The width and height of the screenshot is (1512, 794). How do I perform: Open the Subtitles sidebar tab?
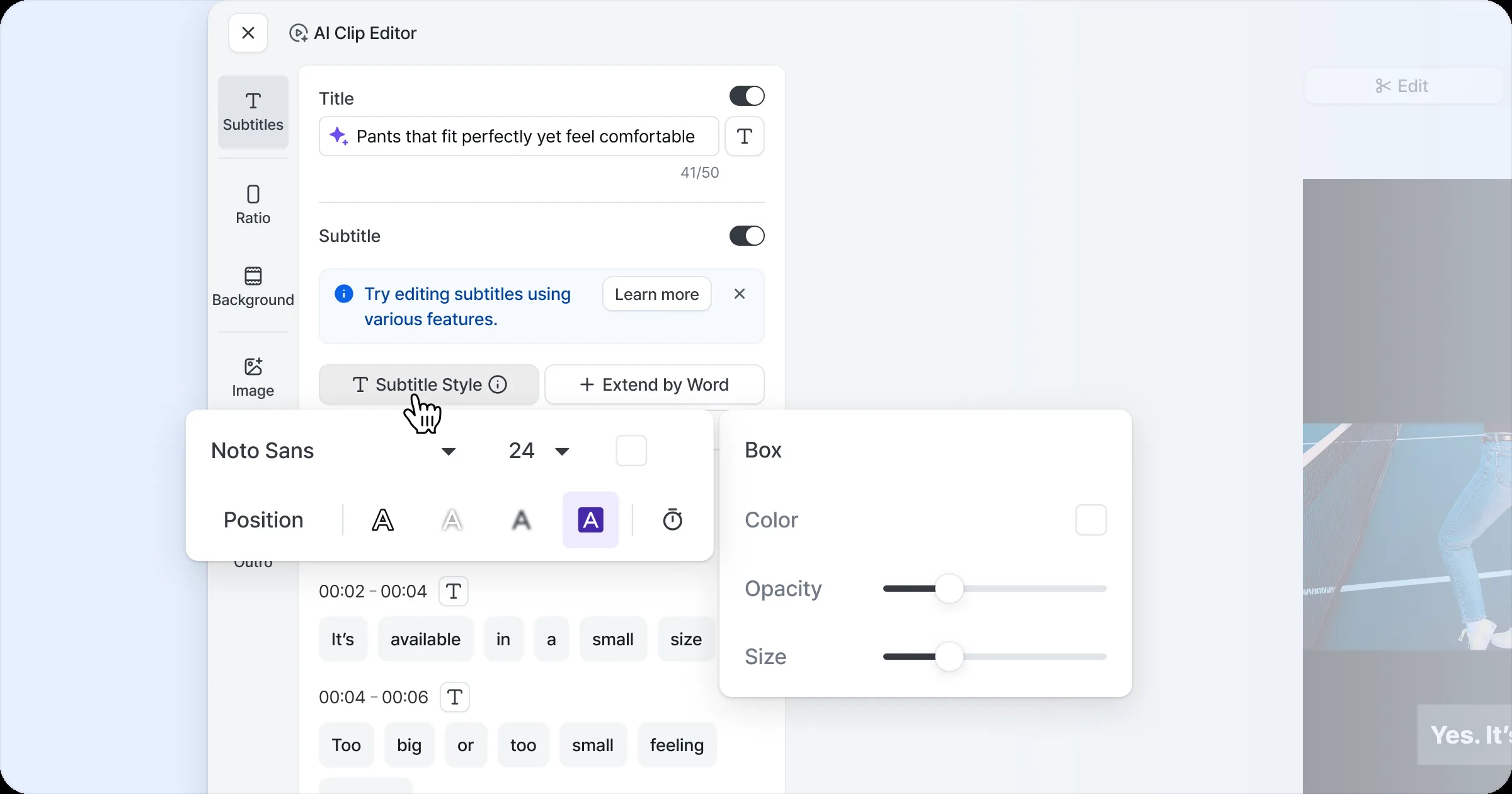(253, 112)
